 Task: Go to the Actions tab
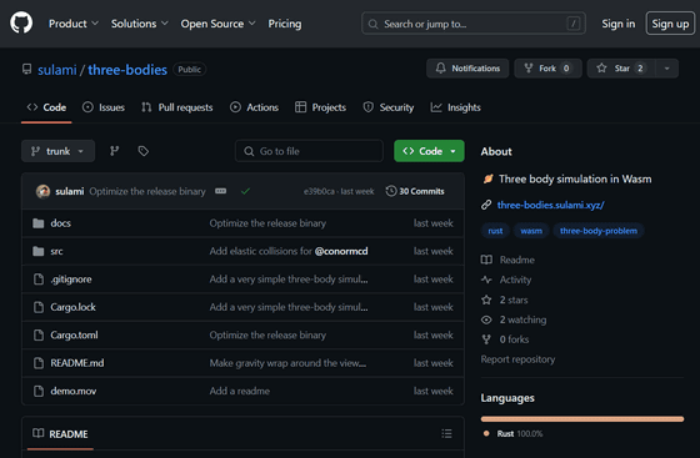click(254, 107)
